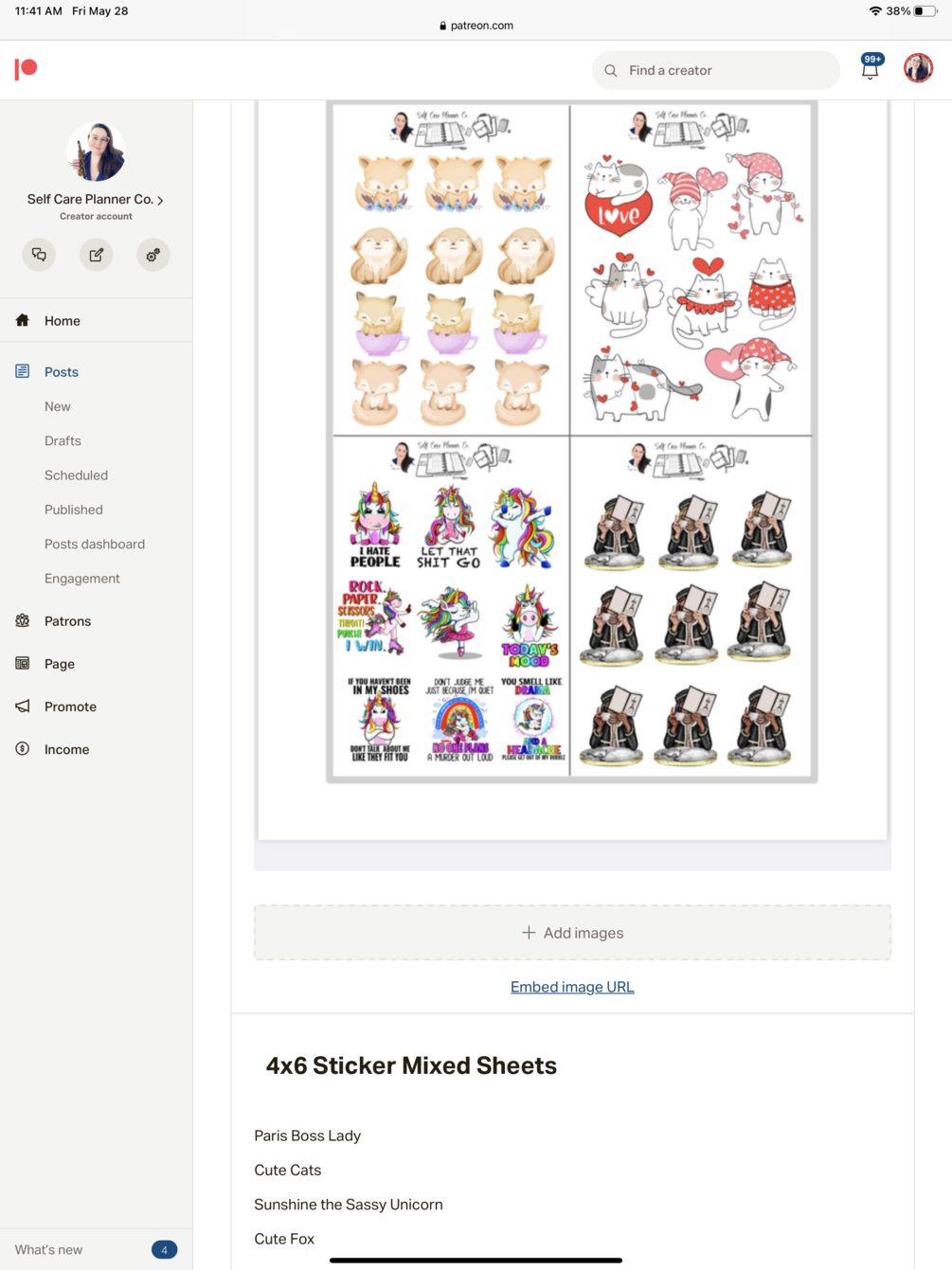This screenshot has width=952, height=1270.
Task: Click the Add images button
Action: click(572, 933)
